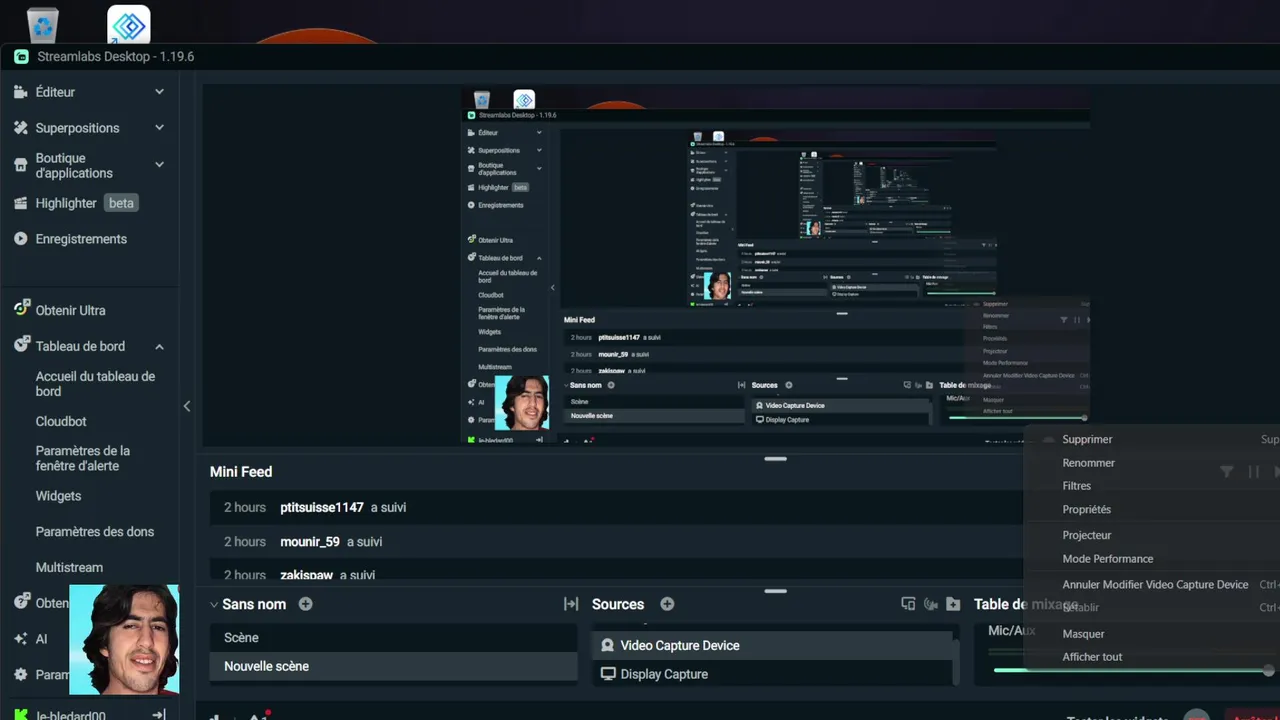Open the Cloudbot page
This screenshot has width=1280, height=720.
pos(61,422)
